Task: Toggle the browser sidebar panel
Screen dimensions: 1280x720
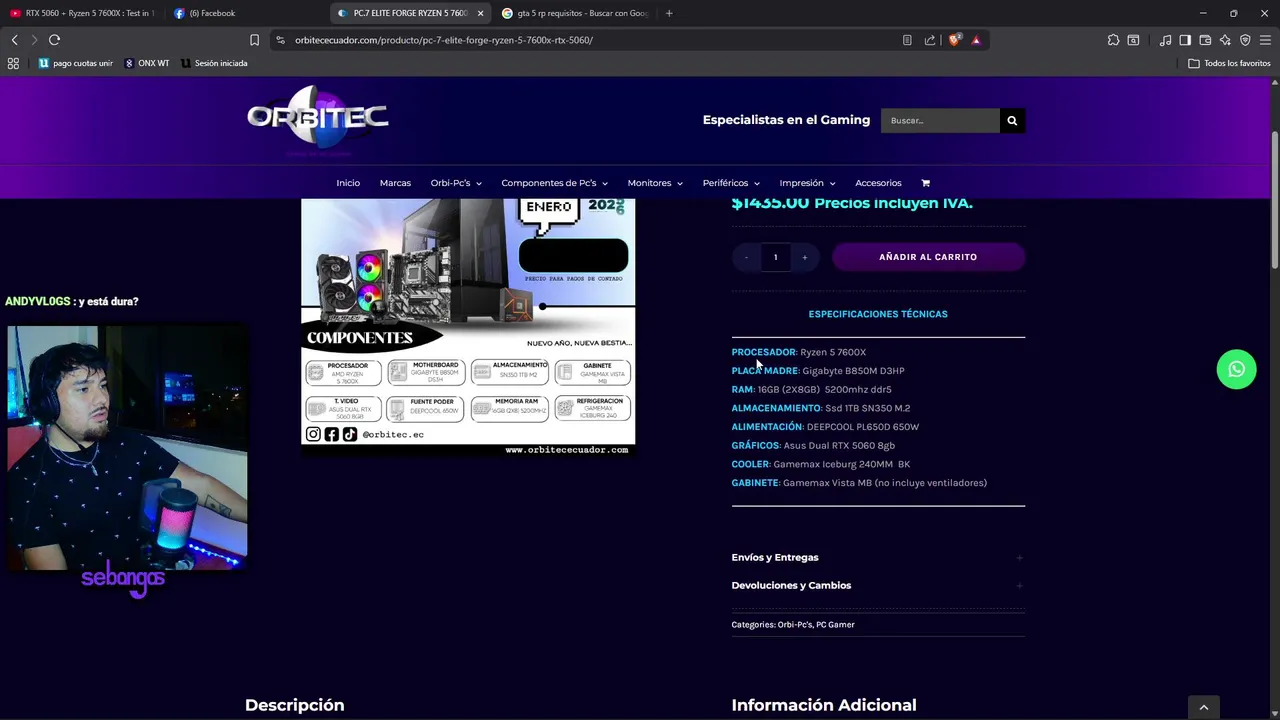Action: point(1185,40)
